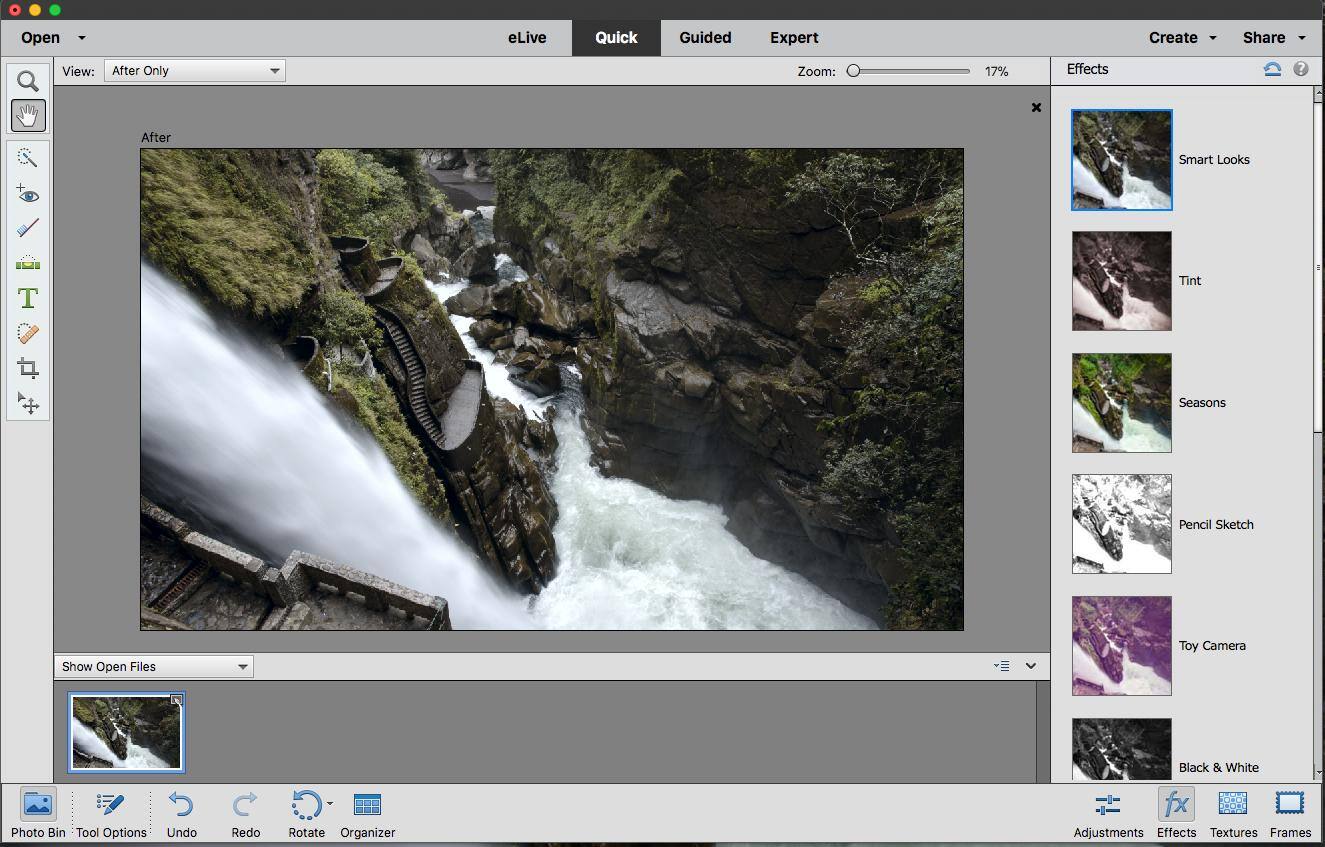Switch to the Guided tab

pyautogui.click(x=705, y=38)
